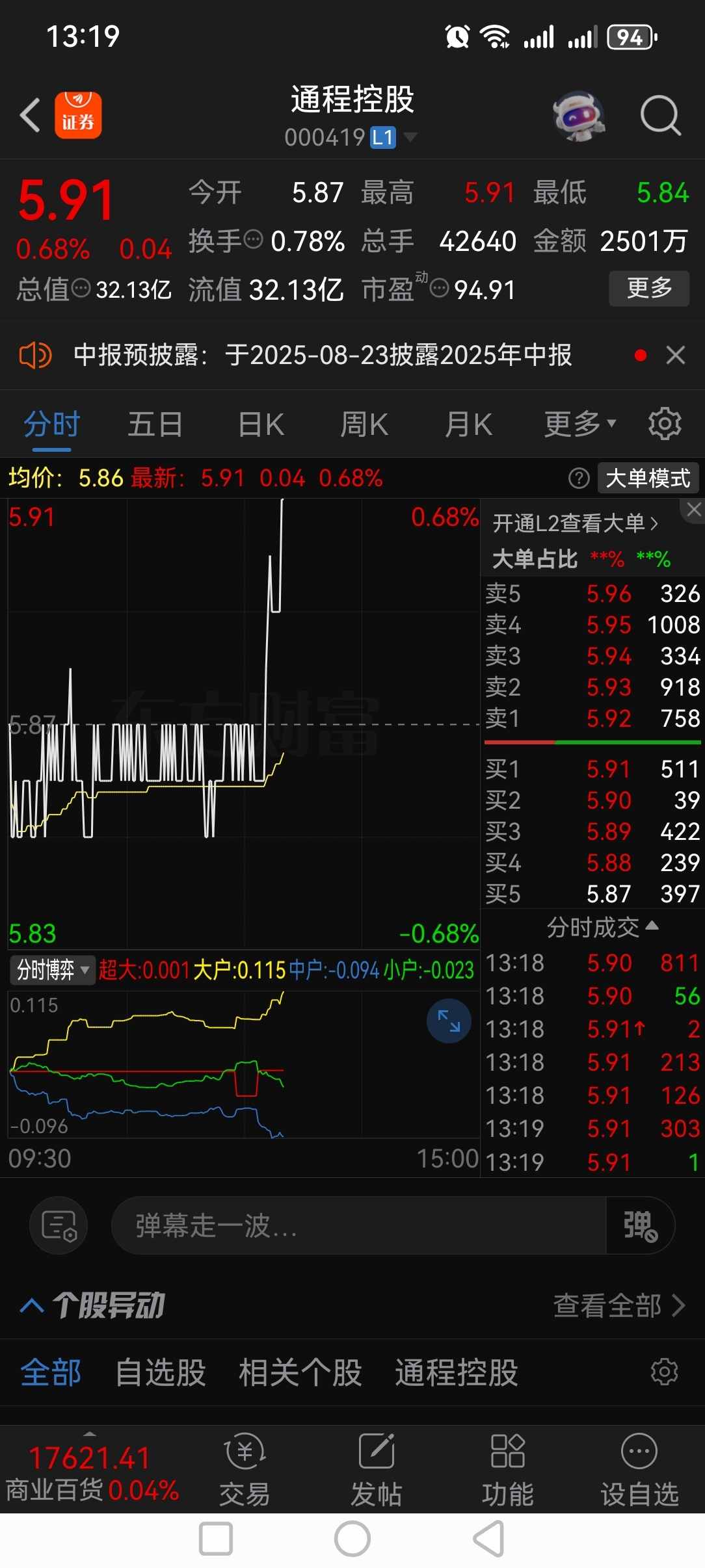The image size is (705, 1568).
Task: Open the 功能 functions icon
Action: [508, 1470]
